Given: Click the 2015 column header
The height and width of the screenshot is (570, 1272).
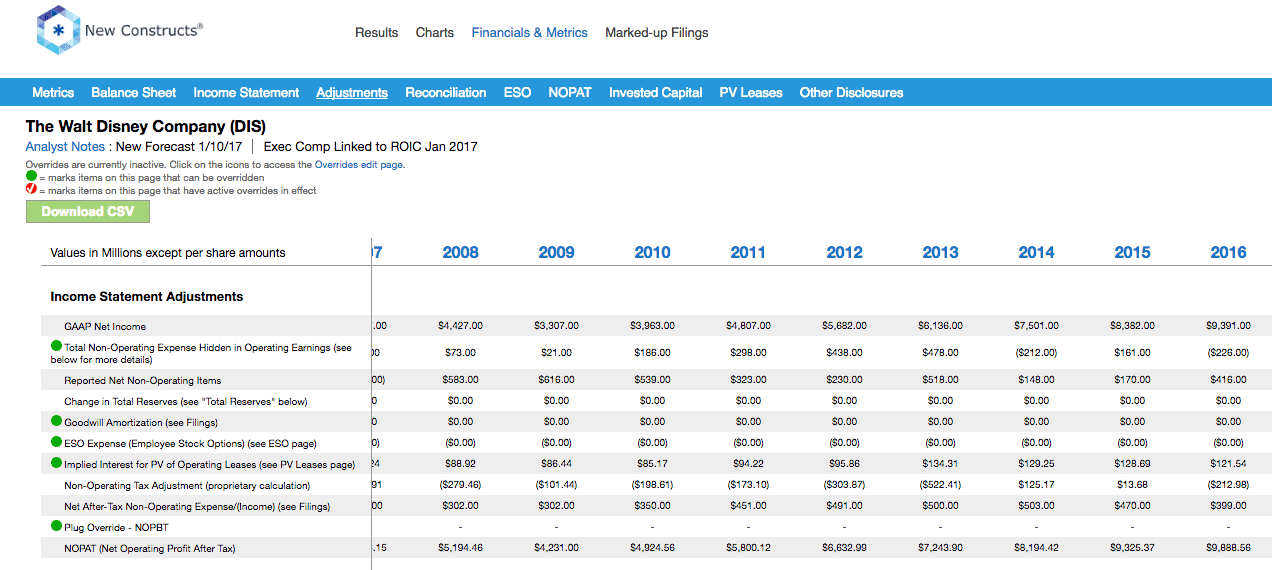Looking at the screenshot, I should [1132, 252].
